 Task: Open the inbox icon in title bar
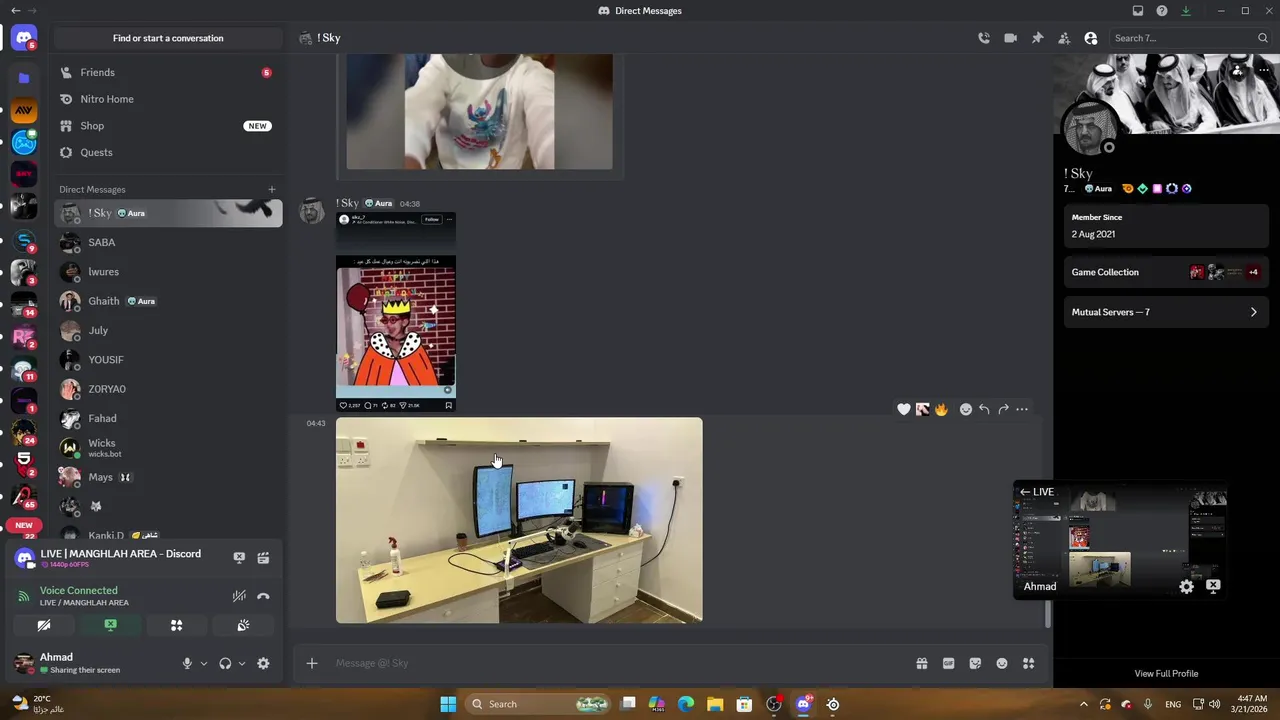point(1138,11)
